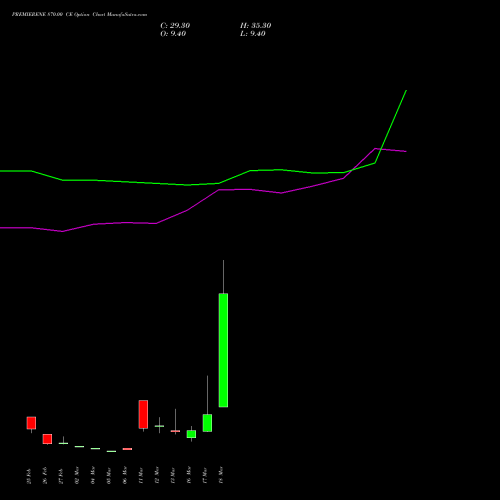Image resolution: width=500 pixels, height=500 pixels.
Task: Click the green candle body for 17 Mar
Action: pos(207,423)
